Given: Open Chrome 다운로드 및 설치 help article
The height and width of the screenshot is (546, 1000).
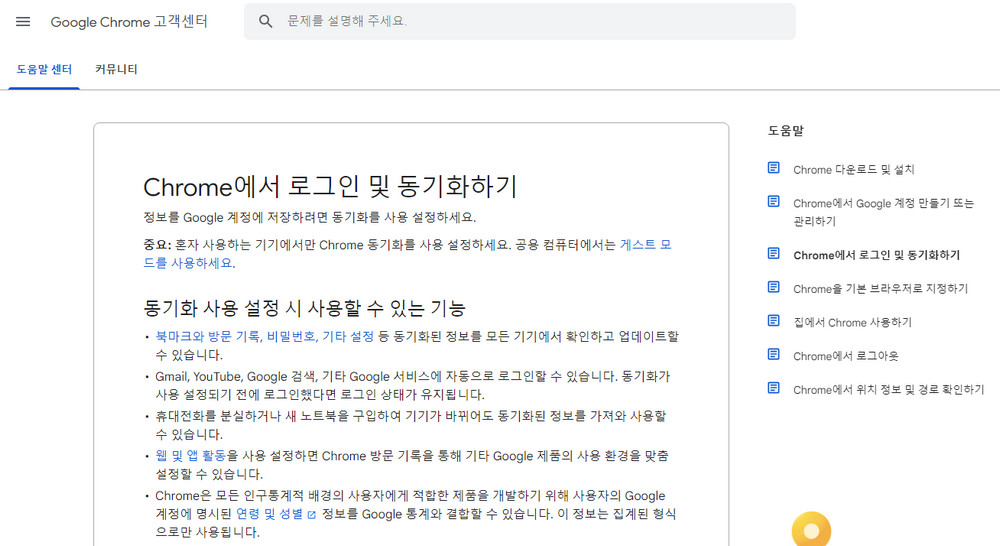Looking at the screenshot, I should coord(853,170).
